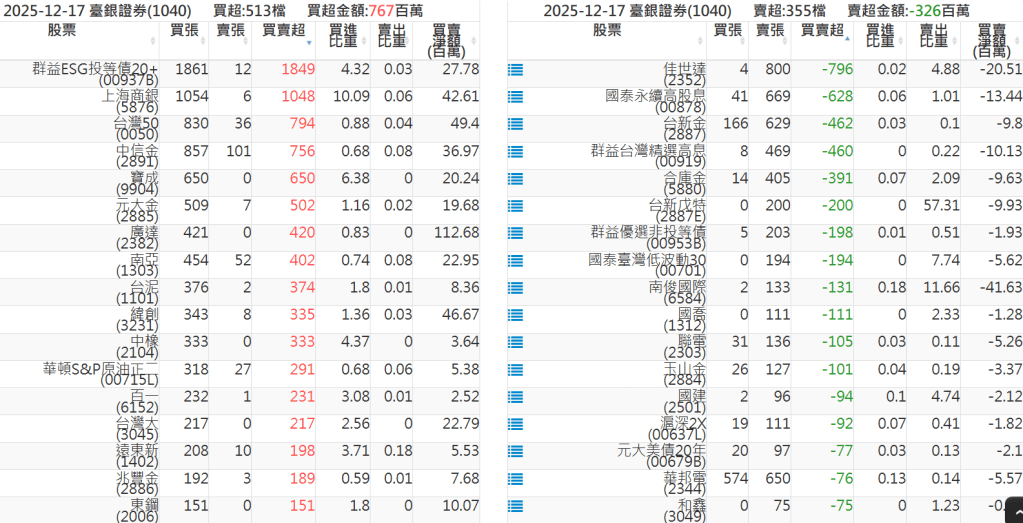This screenshot has width=1023, height=523.
Task: Open the list icon beside 佳世達 (2352)
Action: click(x=515, y=70)
